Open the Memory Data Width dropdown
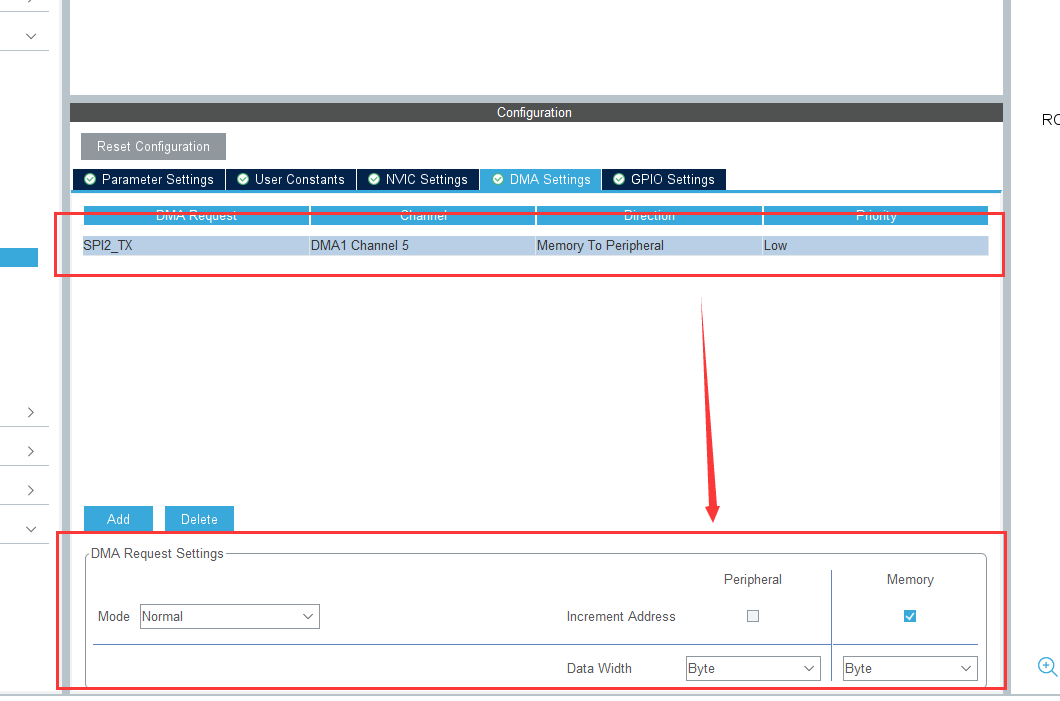Viewport: 1060px width, 701px height. (910, 669)
